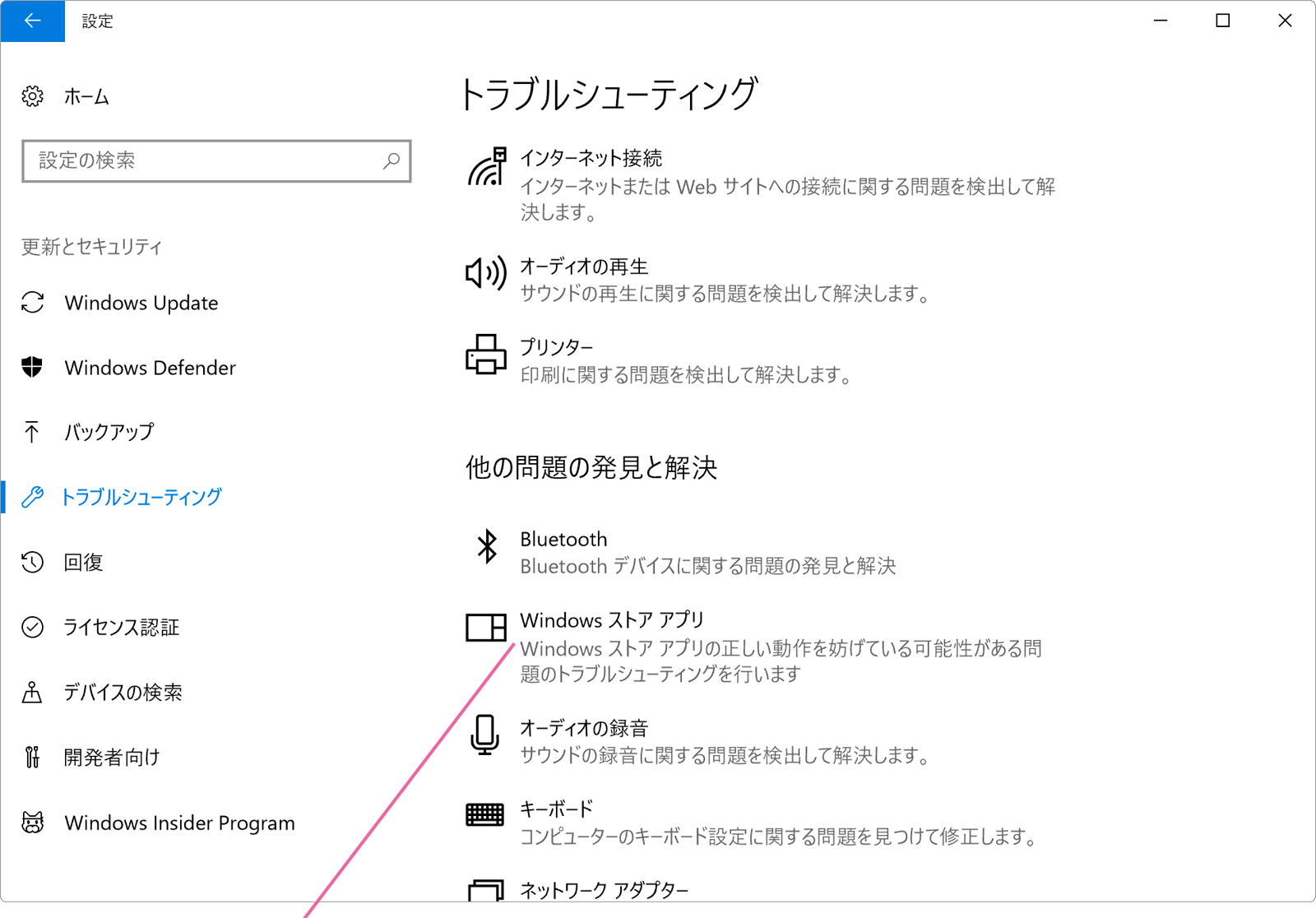Select インターネット接続 troubleshooter
The width and height of the screenshot is (1316, 918).
click(591, 158)
